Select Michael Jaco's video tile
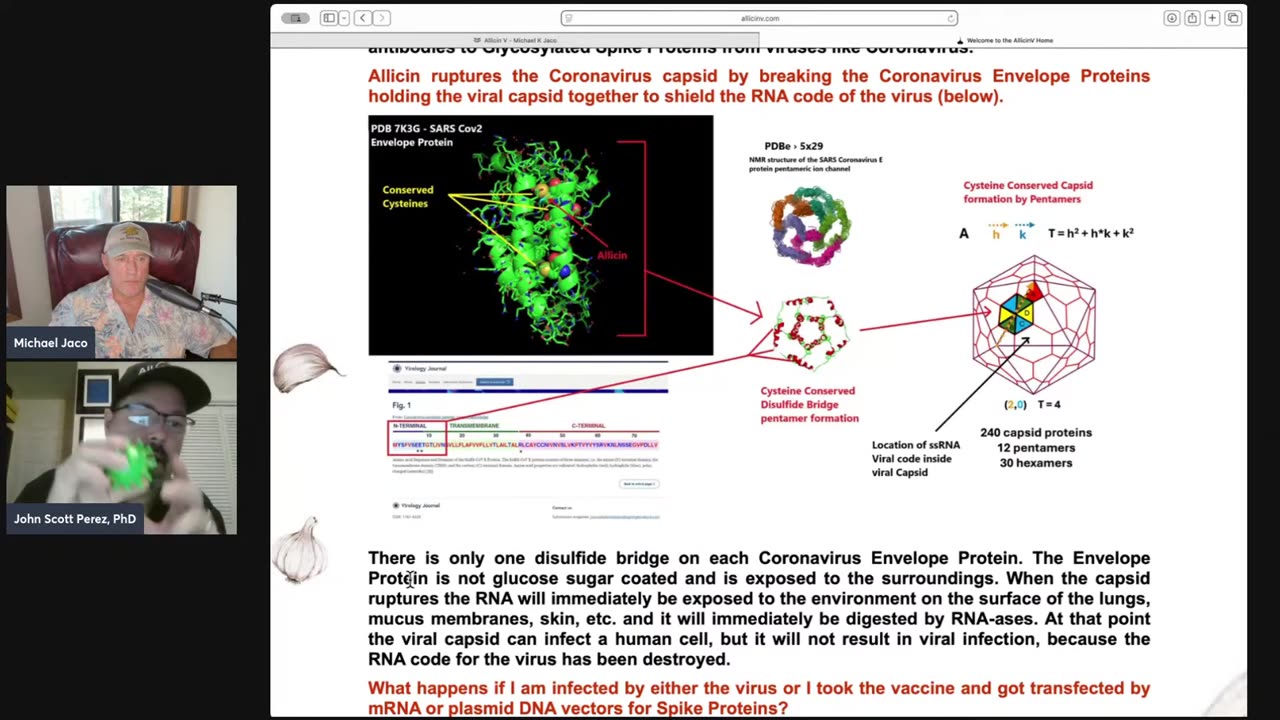The height and width of the screenshot is (720, 1280). (121, 272)
